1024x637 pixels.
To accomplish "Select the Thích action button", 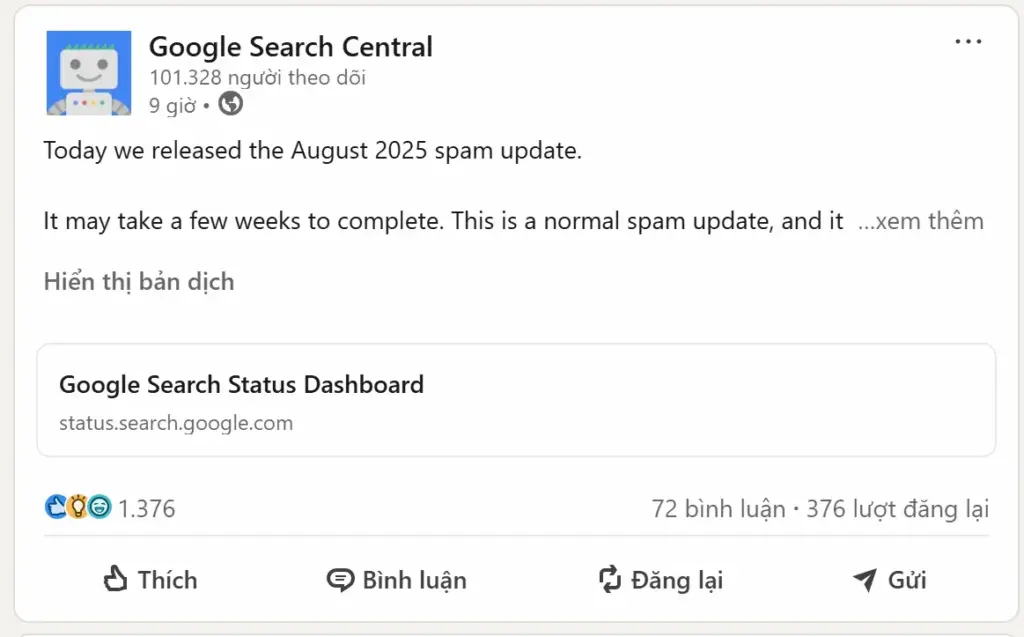I will click(149, 580).
